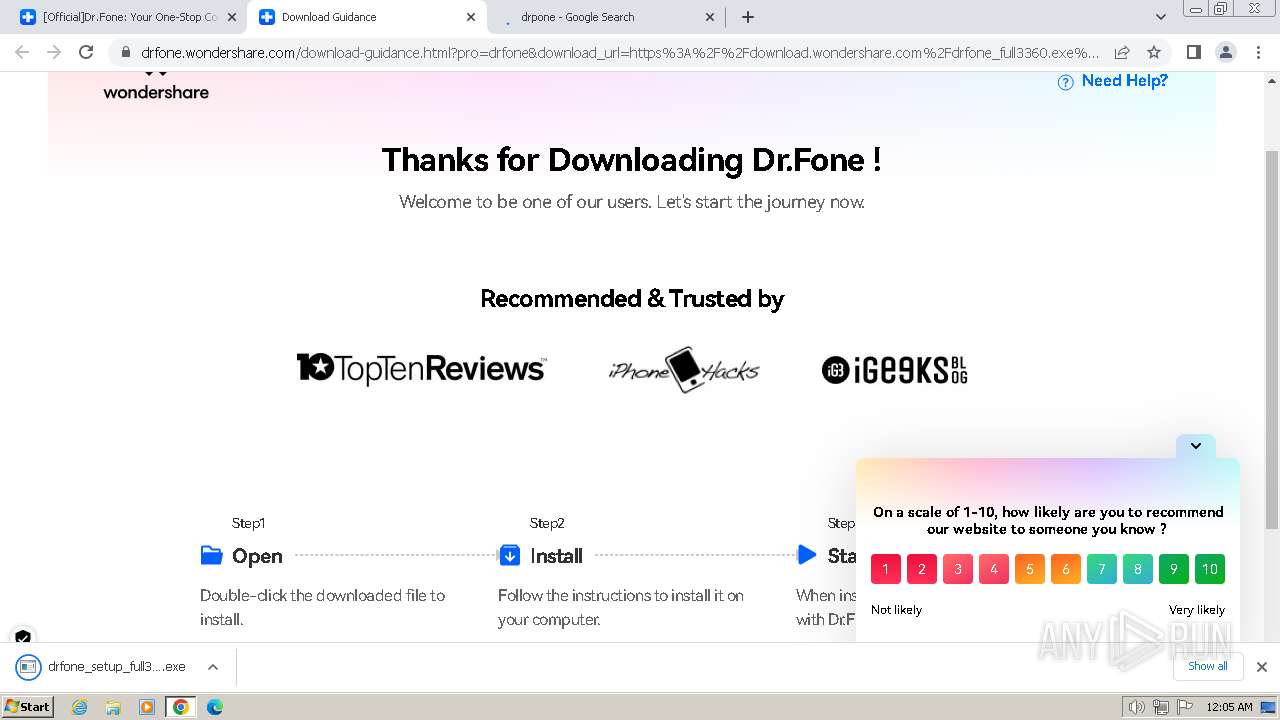Go forward to next page
This screenshot has height=720, width=1280.
54,52
